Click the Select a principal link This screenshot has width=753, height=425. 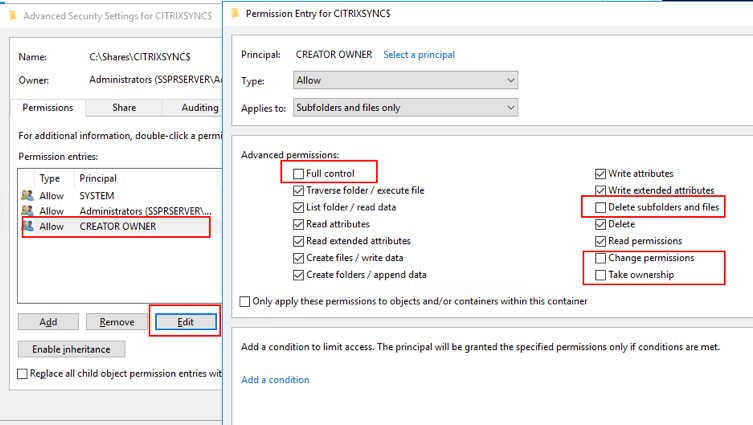pos(419,55)
